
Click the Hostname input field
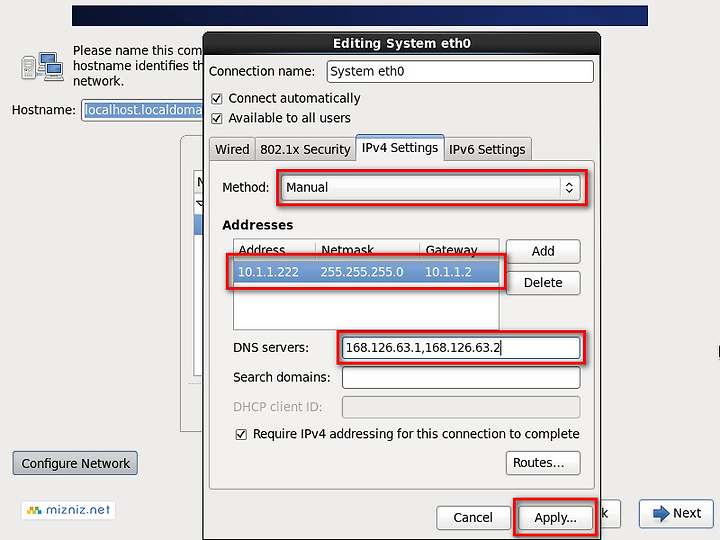[142, 110]
